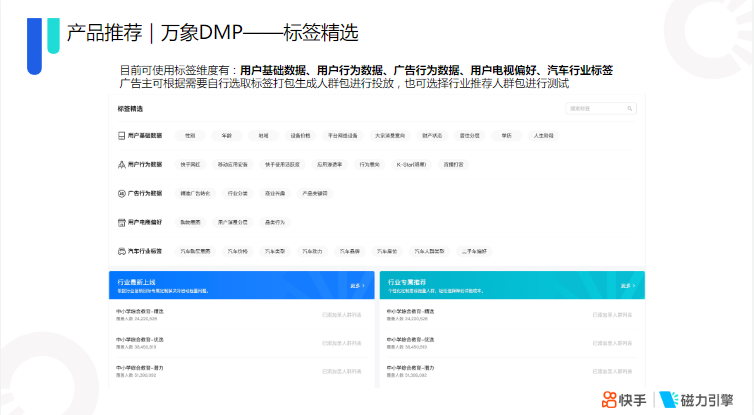Pick the 产品关键词 tag
754x415 pixels.
[x=315, y=194]
